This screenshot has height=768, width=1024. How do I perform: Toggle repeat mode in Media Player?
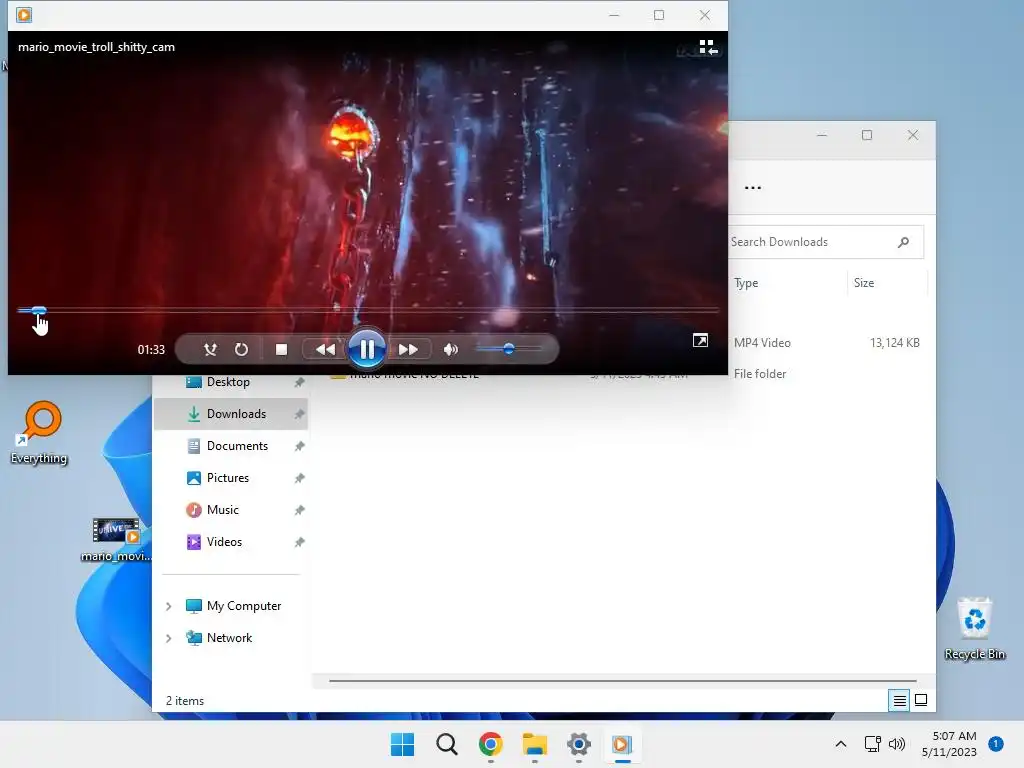click(241, 349)
